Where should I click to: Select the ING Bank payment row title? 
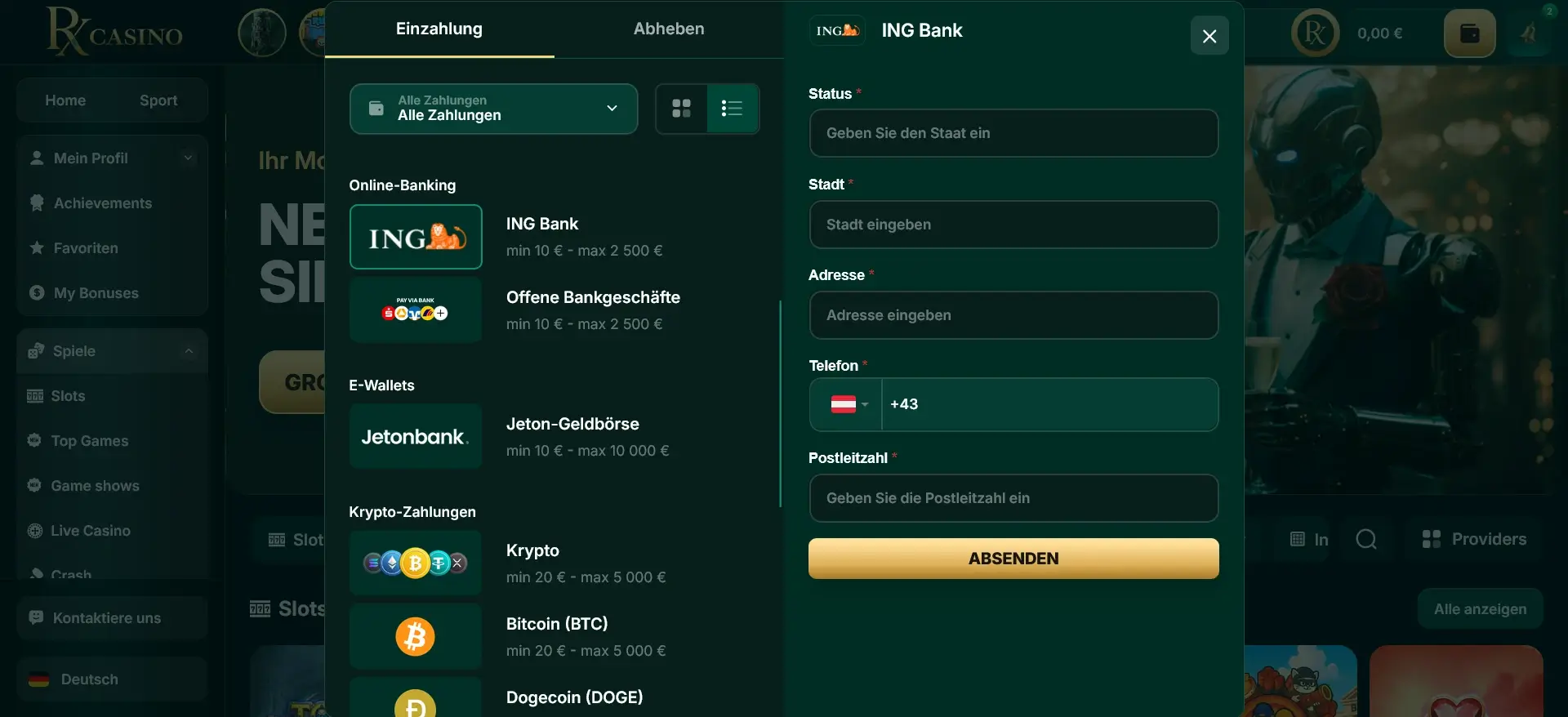click(542, 224)
